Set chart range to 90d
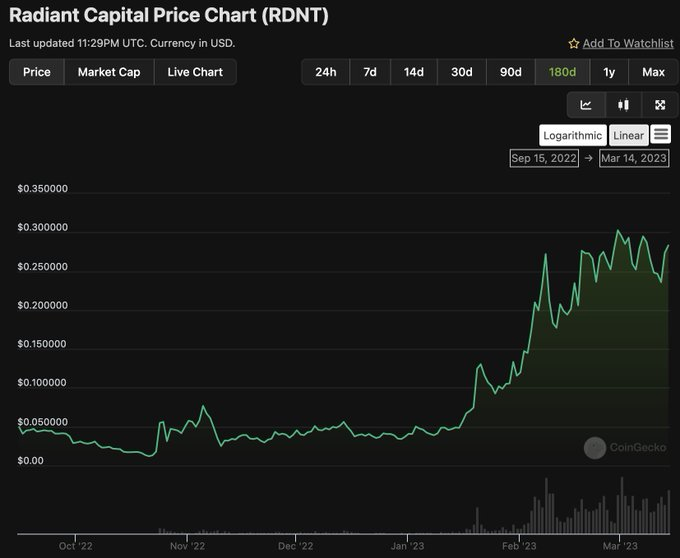The width and height of the screenshot is (680, 558). [x=511, y=72]
